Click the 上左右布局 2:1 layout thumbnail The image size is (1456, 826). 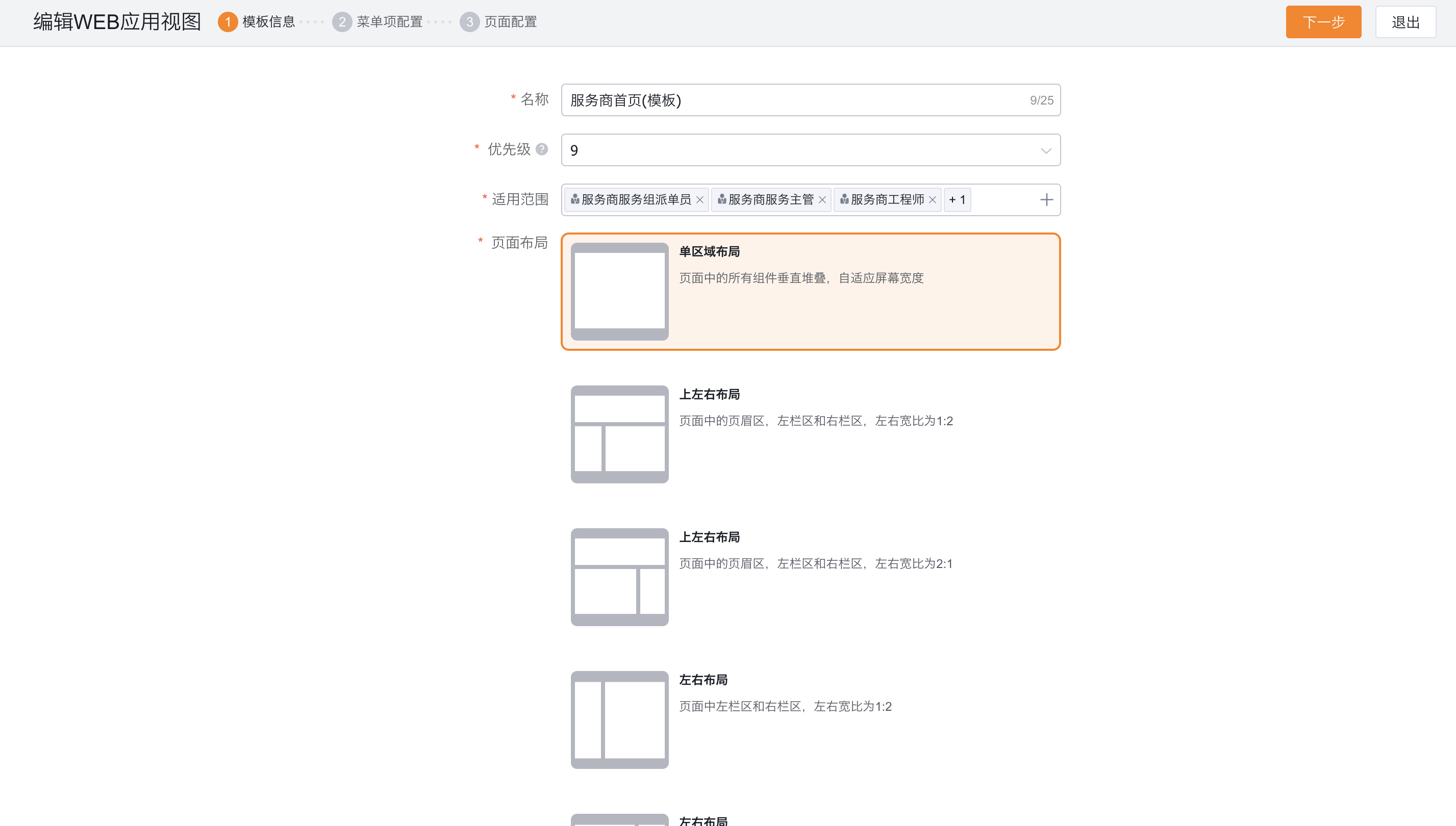click(x=619, y=577)
